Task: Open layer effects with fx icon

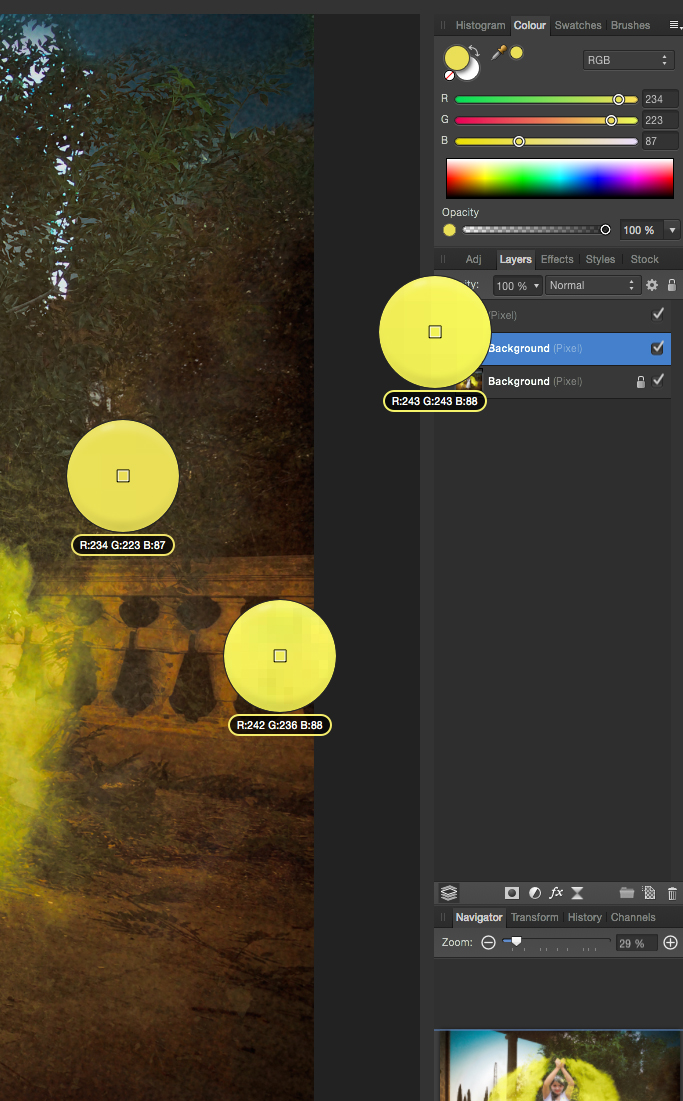Action: tap(556, 892)
